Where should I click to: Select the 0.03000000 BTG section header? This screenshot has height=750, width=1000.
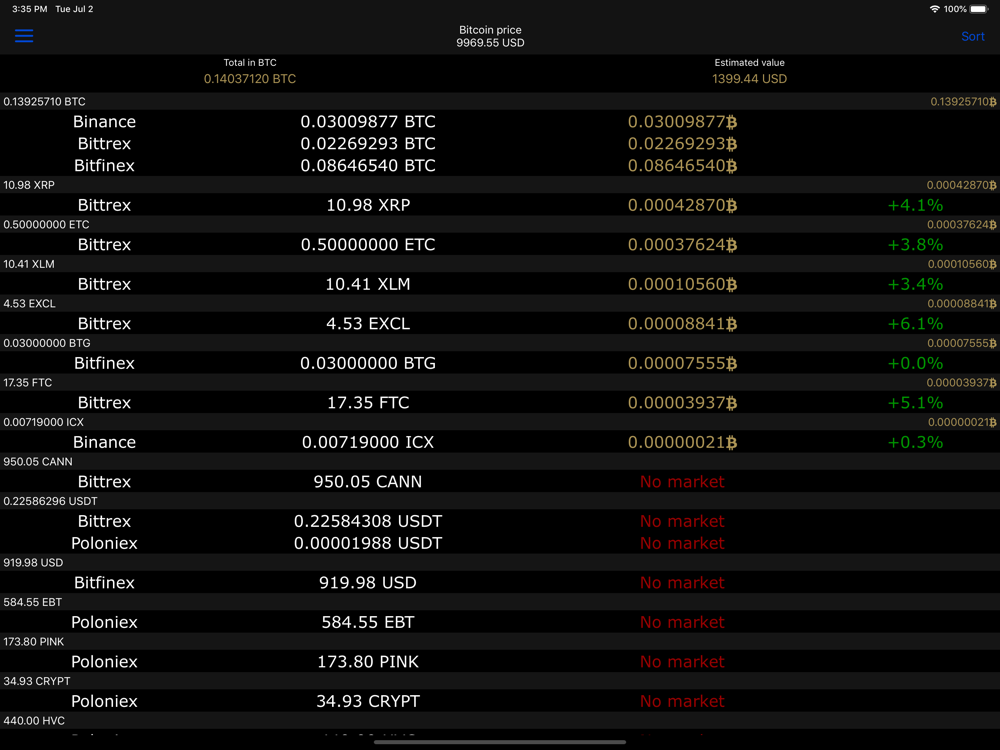pos(500,343)
